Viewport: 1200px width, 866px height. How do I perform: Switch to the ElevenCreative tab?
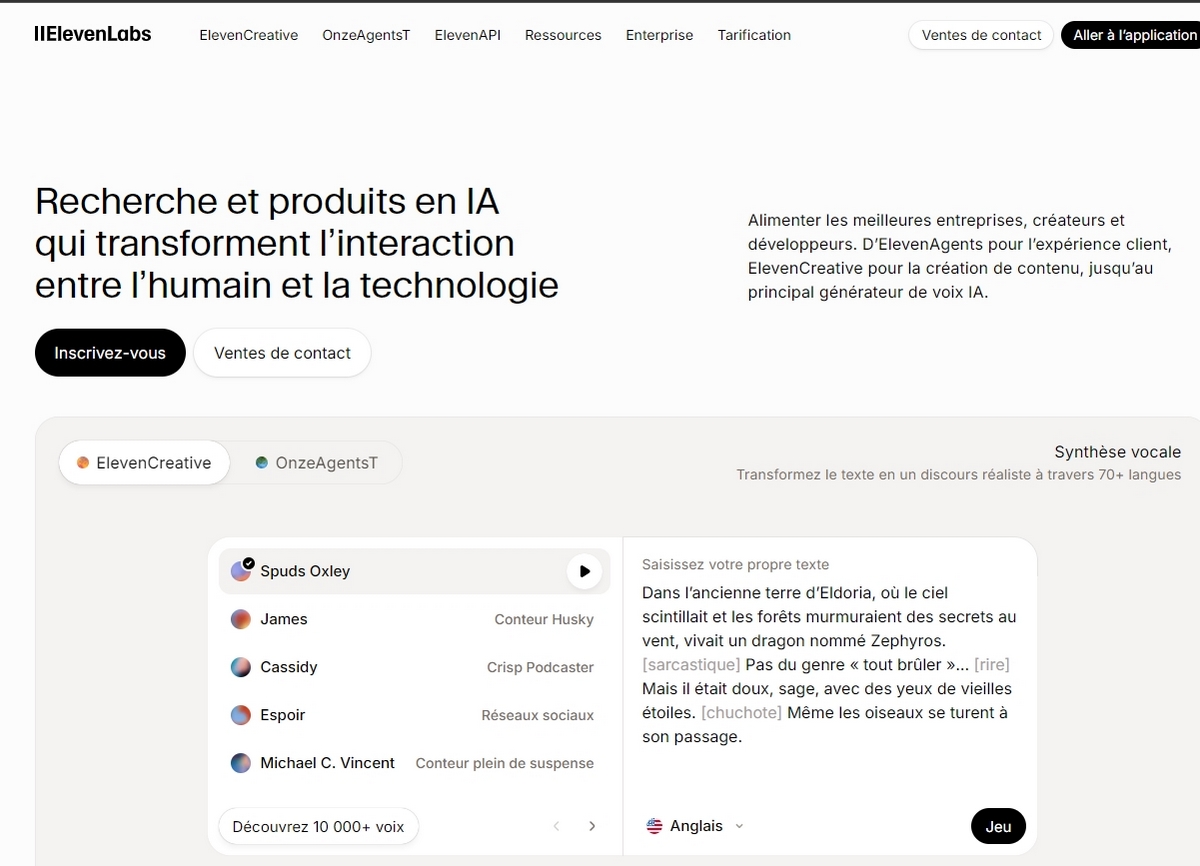pyautogui.click(x=144, y=463)
